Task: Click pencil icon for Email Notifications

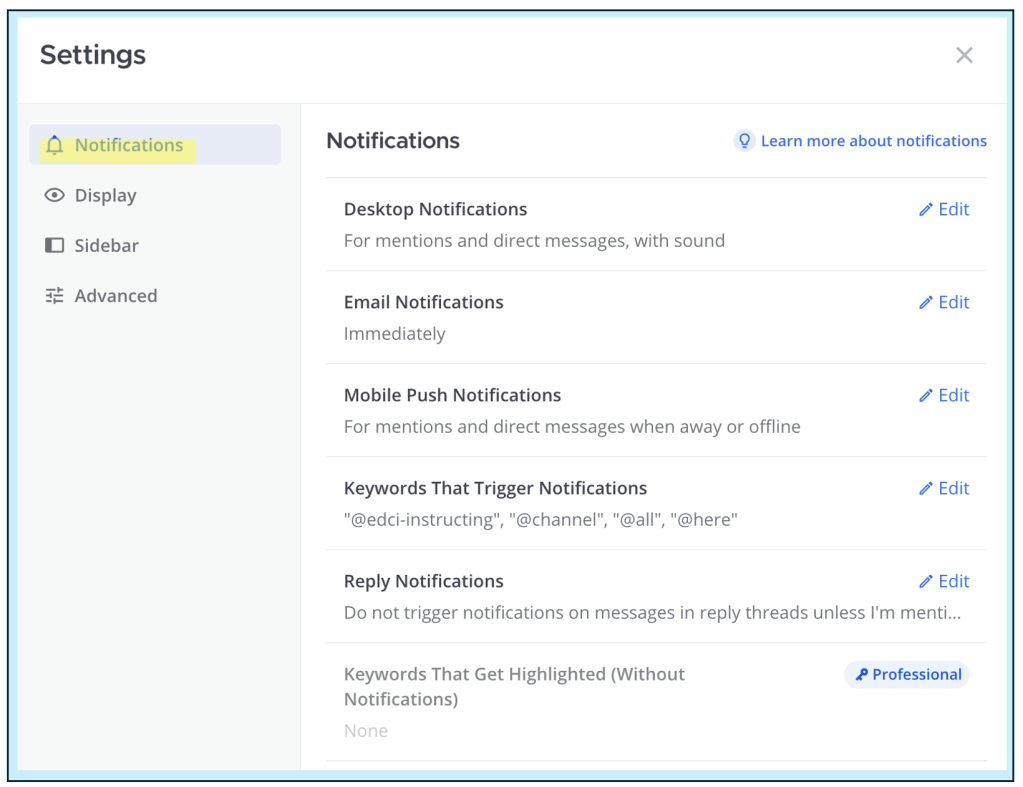Action: pos(926,303)
